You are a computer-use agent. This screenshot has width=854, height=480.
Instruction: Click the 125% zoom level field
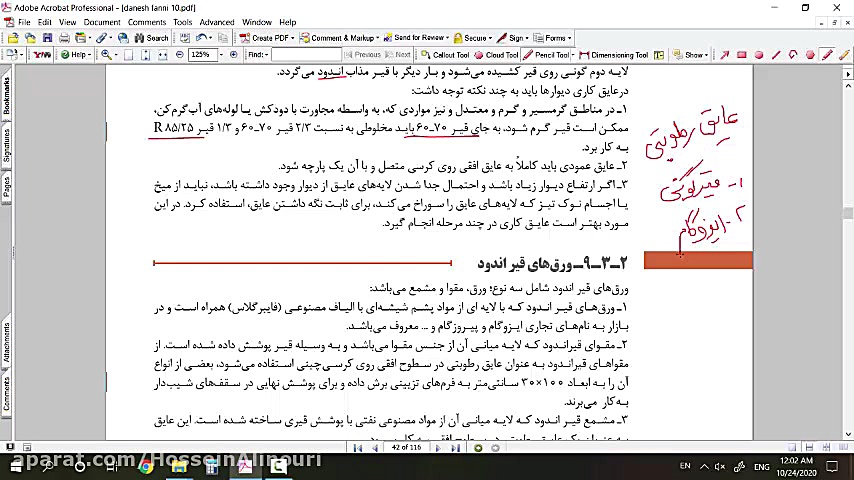[x=203, y=54]
